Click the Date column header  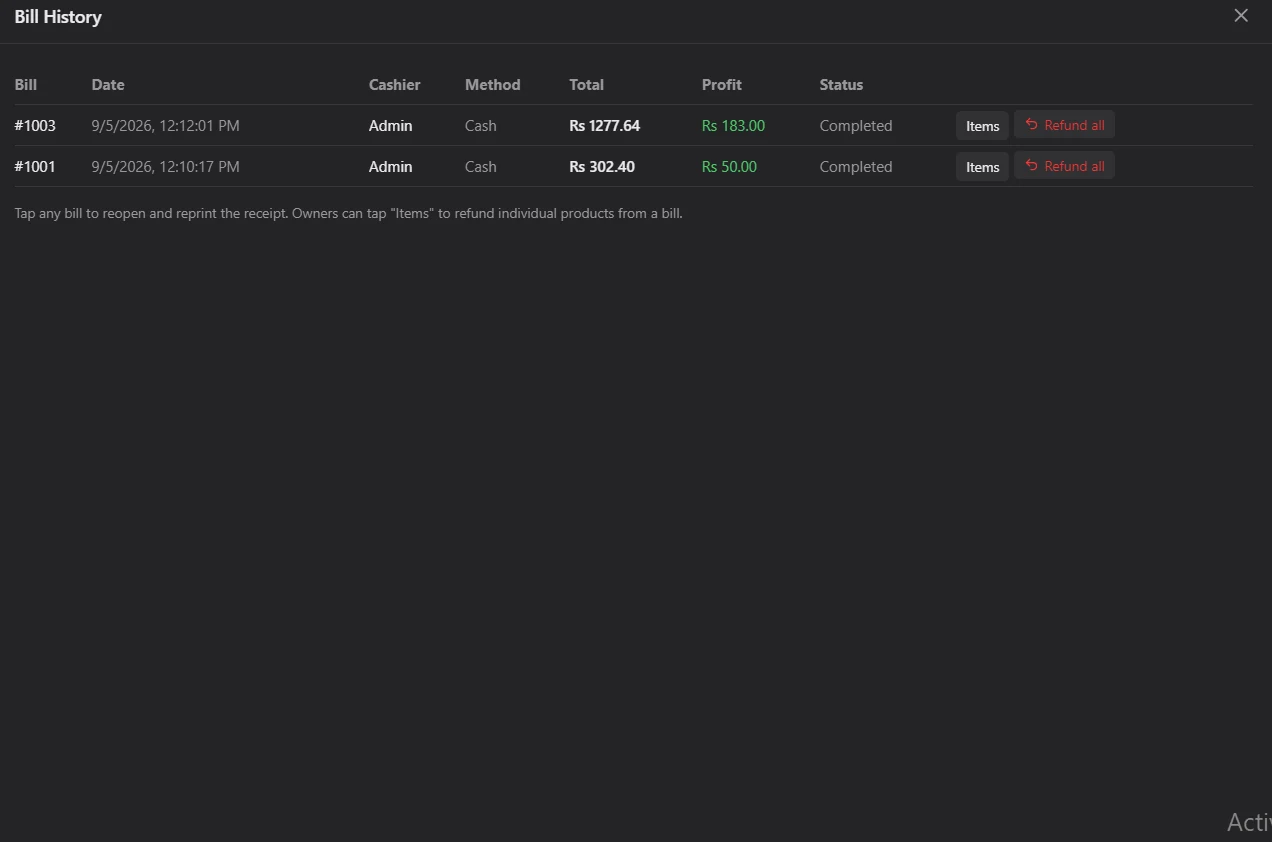108,85
